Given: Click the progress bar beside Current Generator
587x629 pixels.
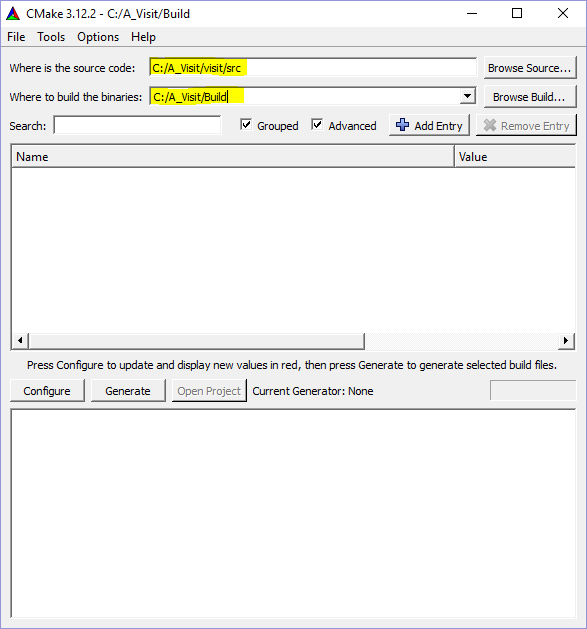Looking at the screenshot, I should (533, 390).
